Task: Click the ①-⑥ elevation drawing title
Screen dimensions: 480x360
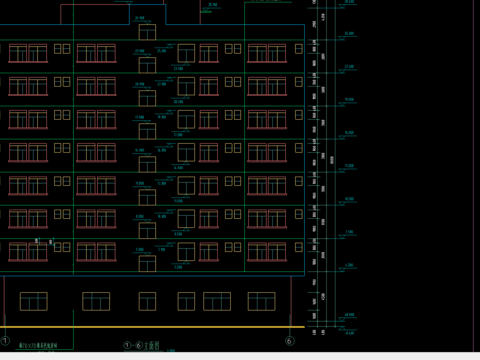Action: [141, 345]
